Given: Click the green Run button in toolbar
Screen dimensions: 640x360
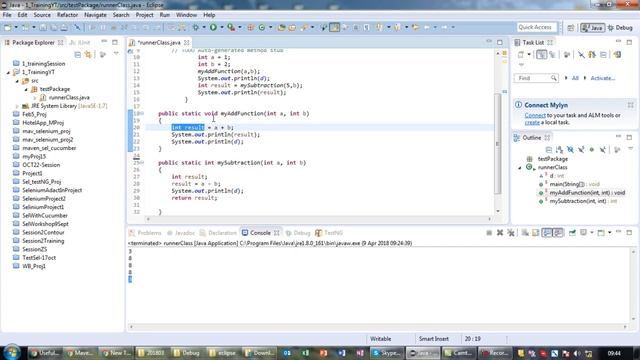Looking at the screenshot, I should click(213, 27).
